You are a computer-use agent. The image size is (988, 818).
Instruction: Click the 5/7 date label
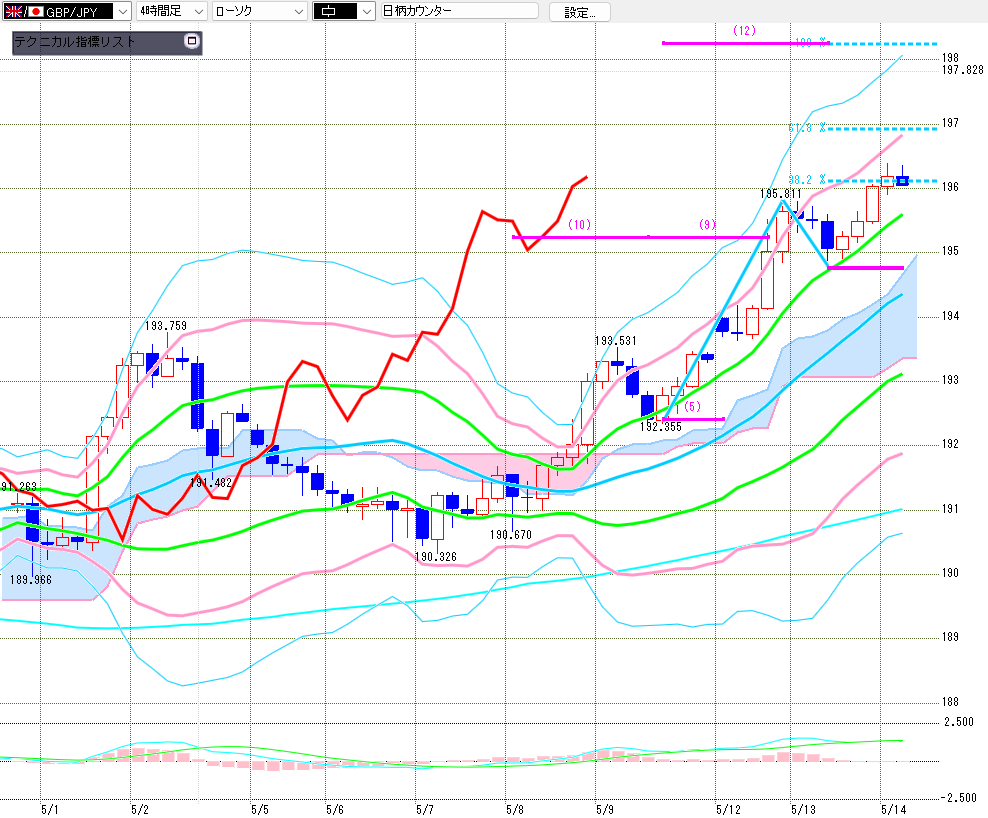pos(425,810)
